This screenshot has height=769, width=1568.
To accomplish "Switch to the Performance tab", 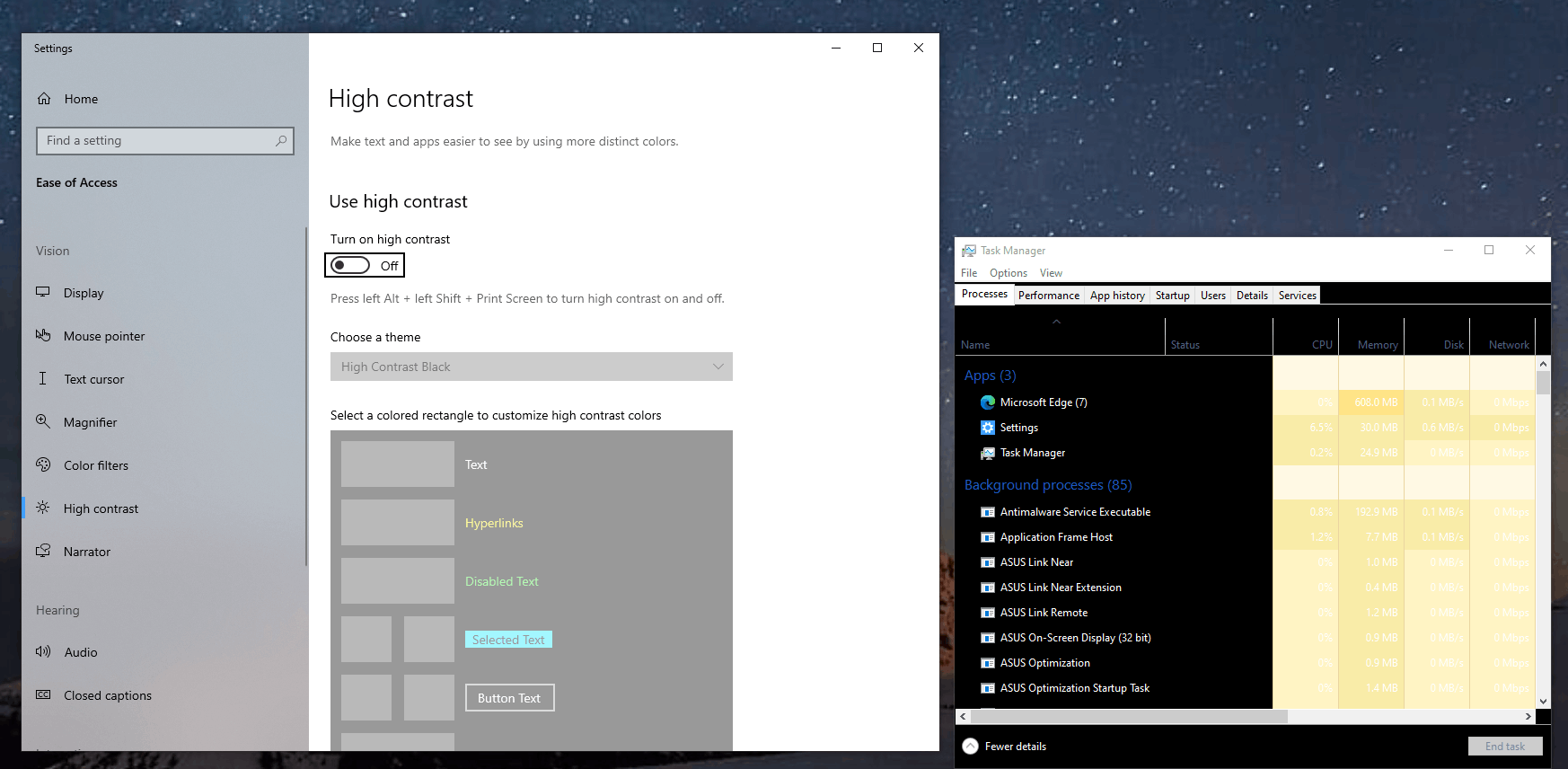I will point(1049,296).
